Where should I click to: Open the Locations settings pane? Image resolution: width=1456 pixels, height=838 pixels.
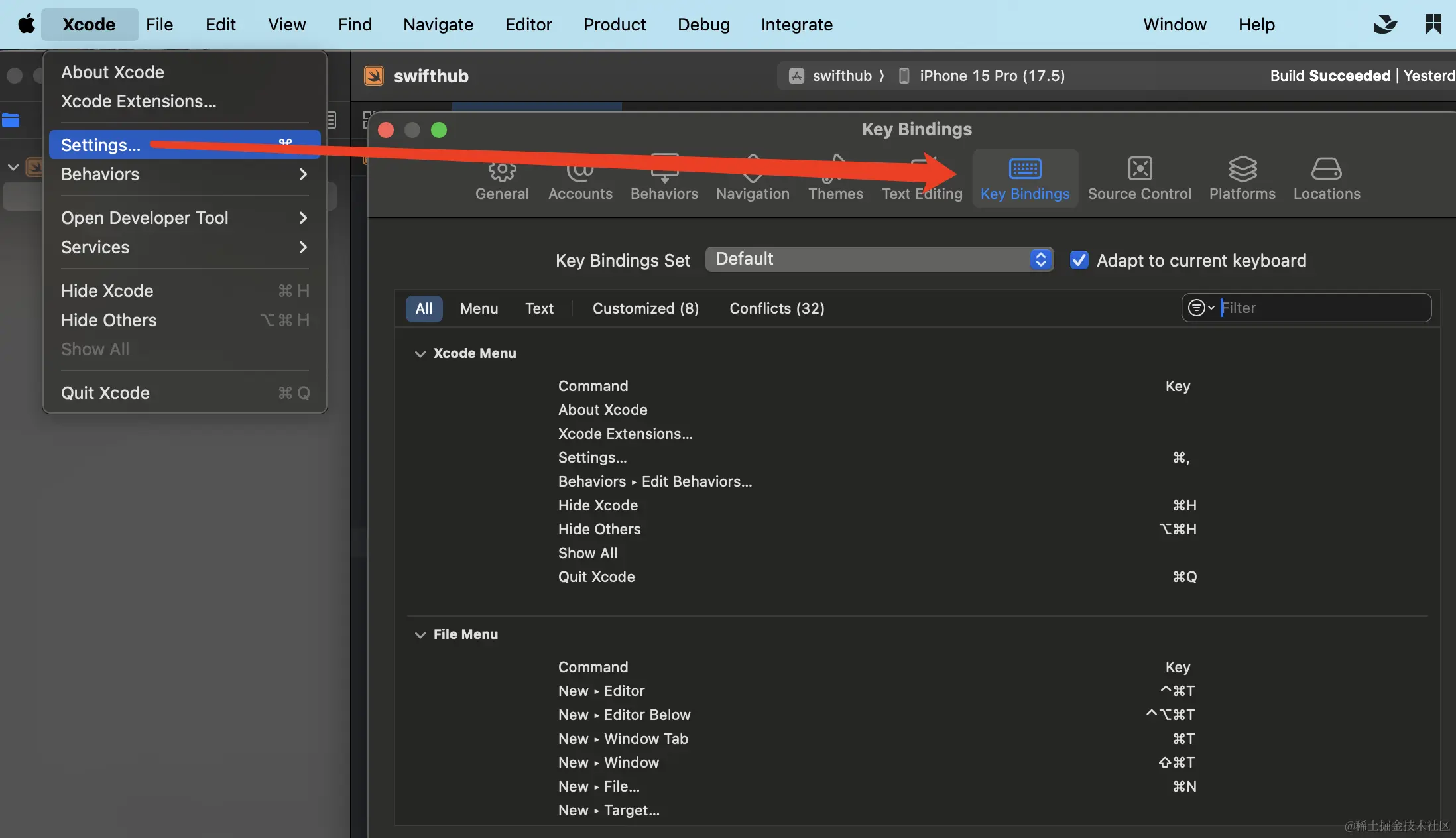(x=1326, y=179)
